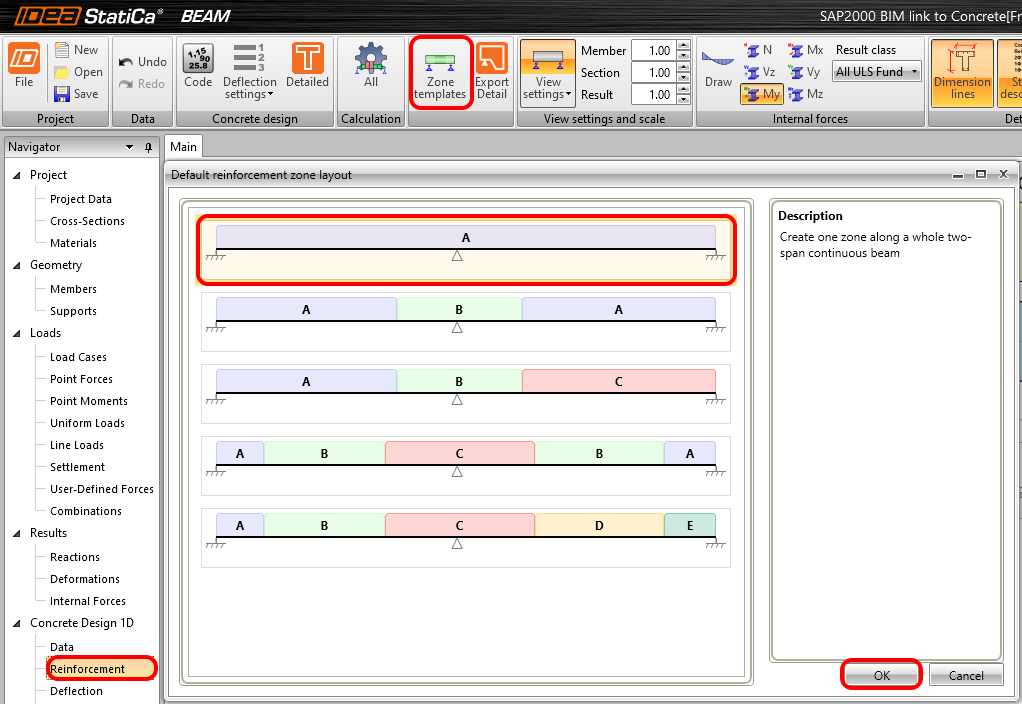Confirm the dialog with OK
The height and width of the screenshot is (704, 1022).
click(x=881, y=675)
